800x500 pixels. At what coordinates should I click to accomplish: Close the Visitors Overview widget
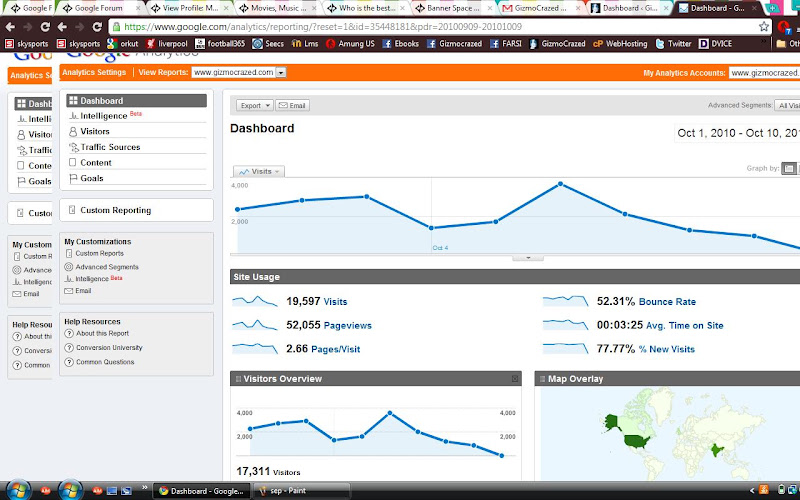[x=515, y=379]
